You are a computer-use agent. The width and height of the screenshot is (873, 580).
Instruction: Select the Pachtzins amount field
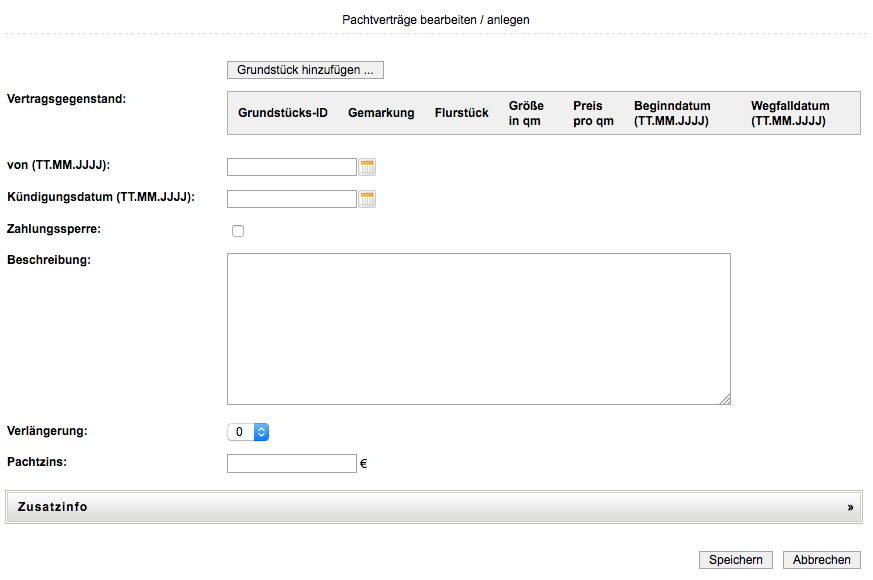coord(291,463)
